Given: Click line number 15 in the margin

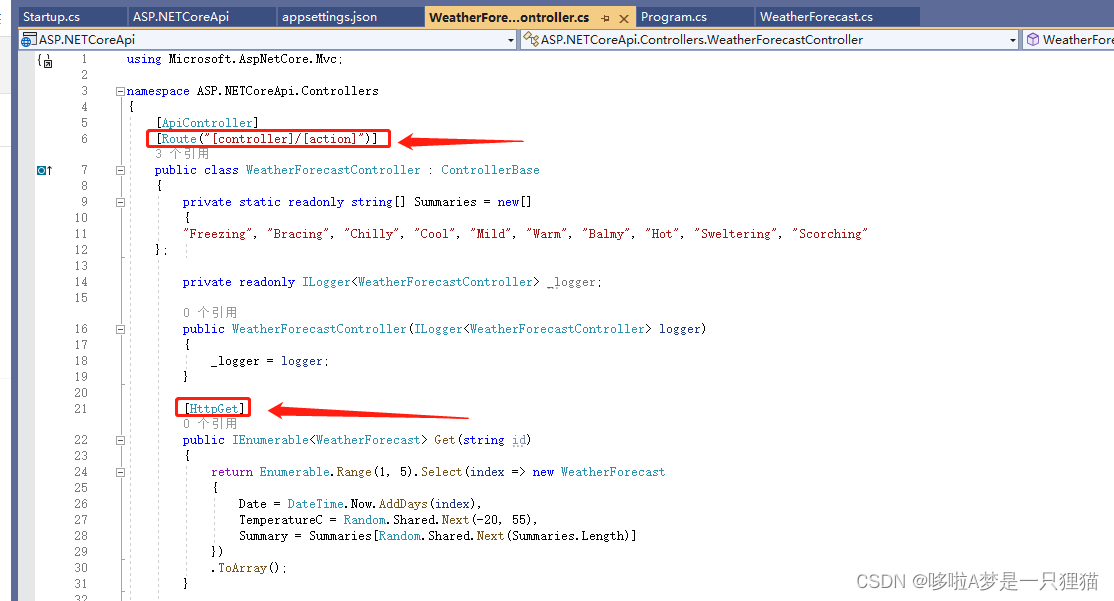Looking at the screenshot, I should tap(81, 298).
